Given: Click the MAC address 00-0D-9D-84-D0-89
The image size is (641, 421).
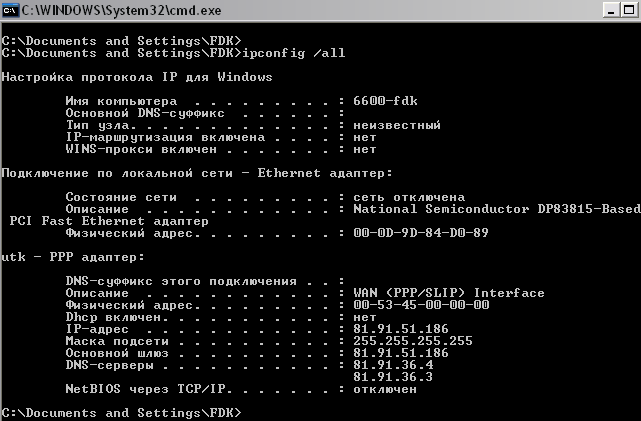Looking at the screenshot, I should (421, 233).
